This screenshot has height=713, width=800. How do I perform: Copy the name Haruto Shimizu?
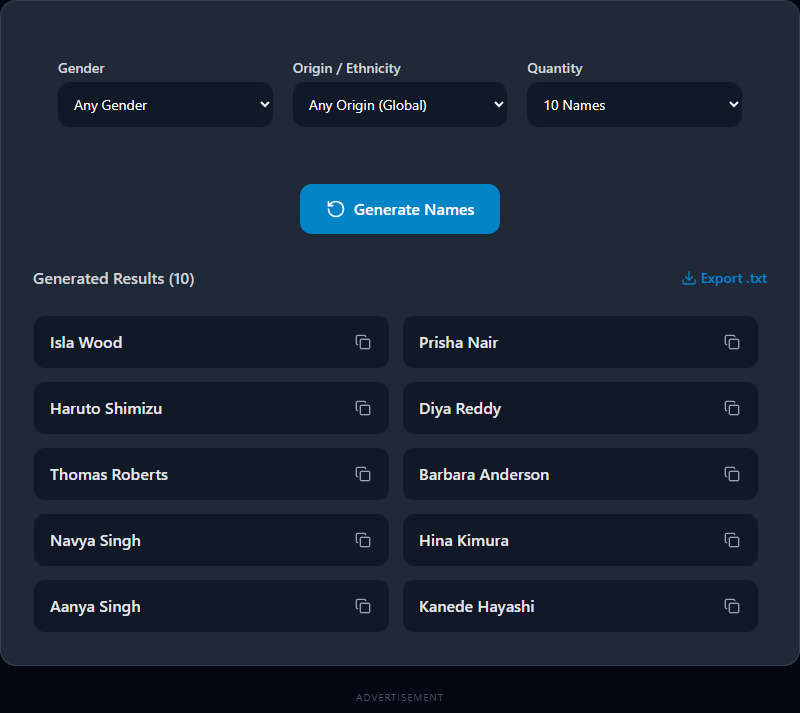click(363, 408)
